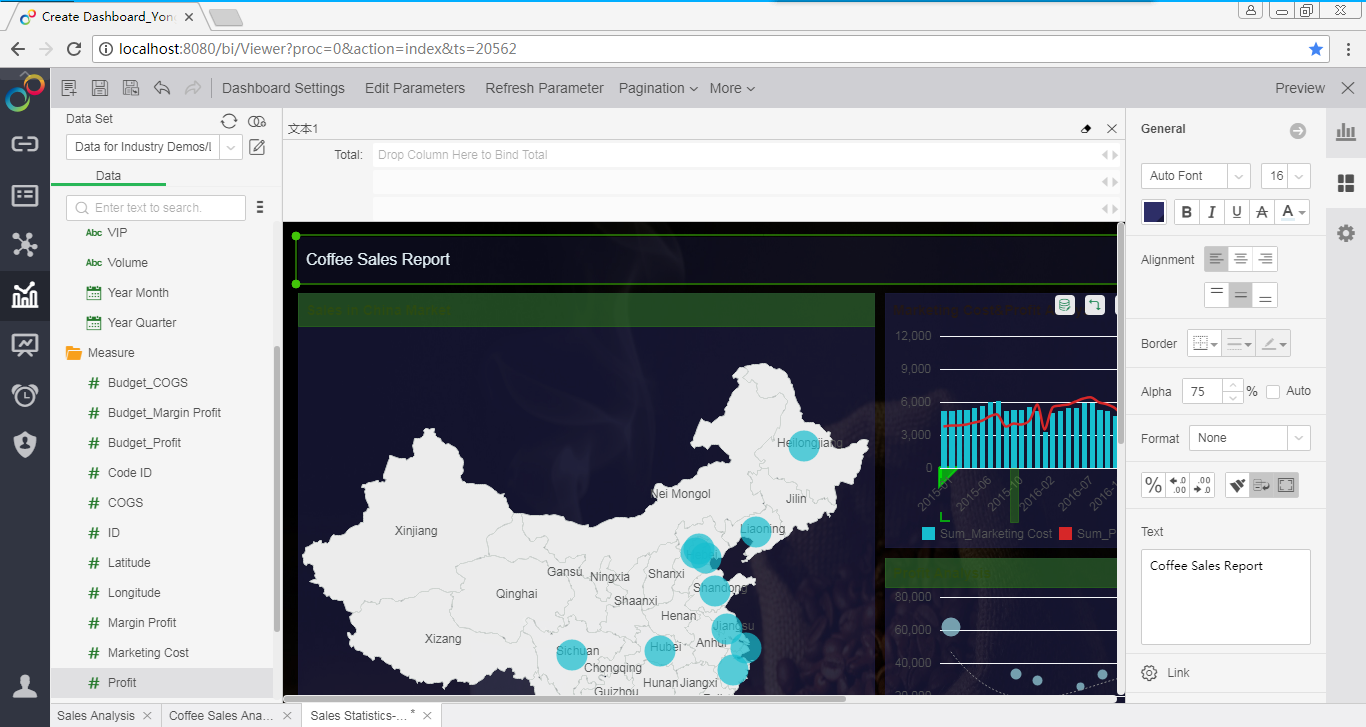Open the node network module in sidebar

25,244
